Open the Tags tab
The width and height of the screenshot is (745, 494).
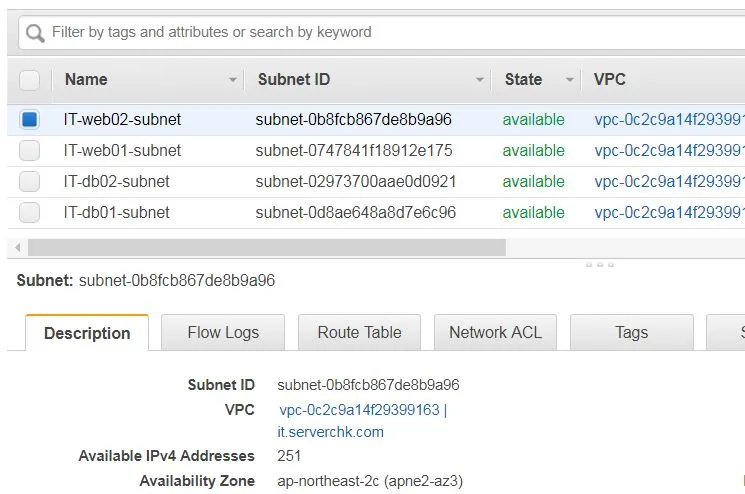pyautogui.click(x=631, y=332)
